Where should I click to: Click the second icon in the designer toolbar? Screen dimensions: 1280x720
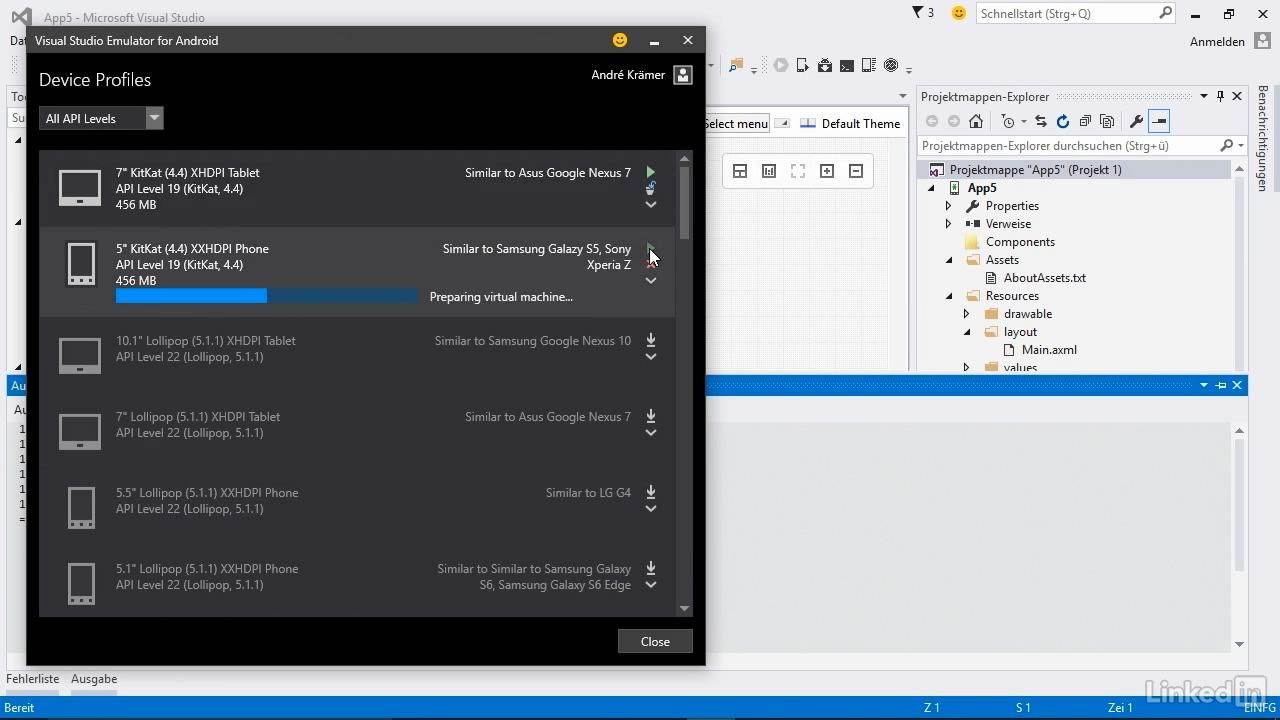pos(769,171)
